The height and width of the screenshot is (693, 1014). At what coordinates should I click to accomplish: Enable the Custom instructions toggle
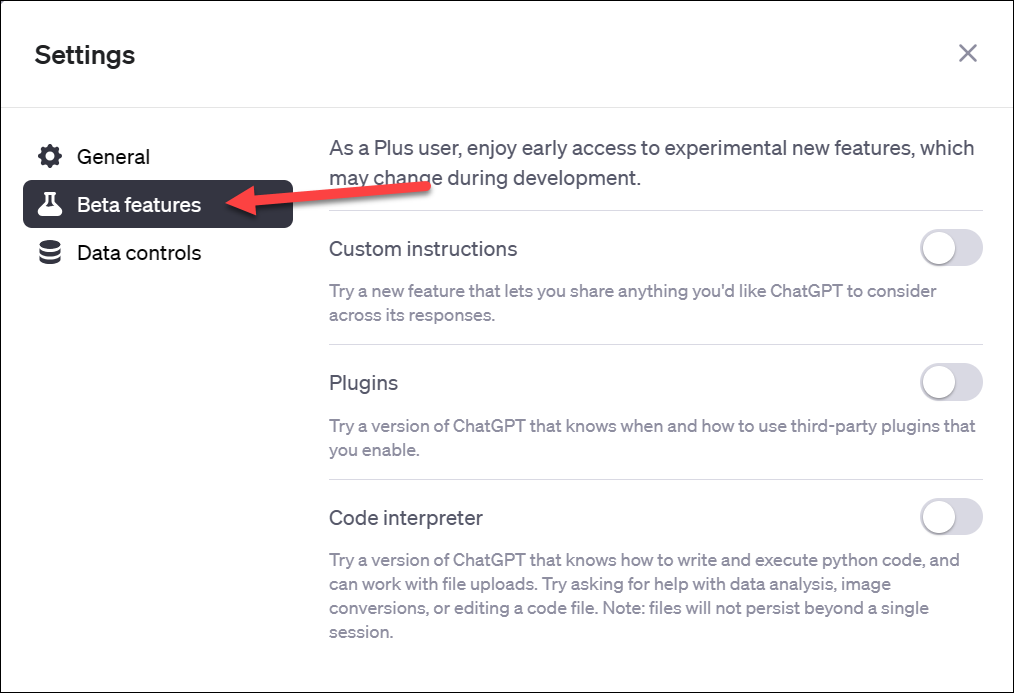tap(951, 248)
